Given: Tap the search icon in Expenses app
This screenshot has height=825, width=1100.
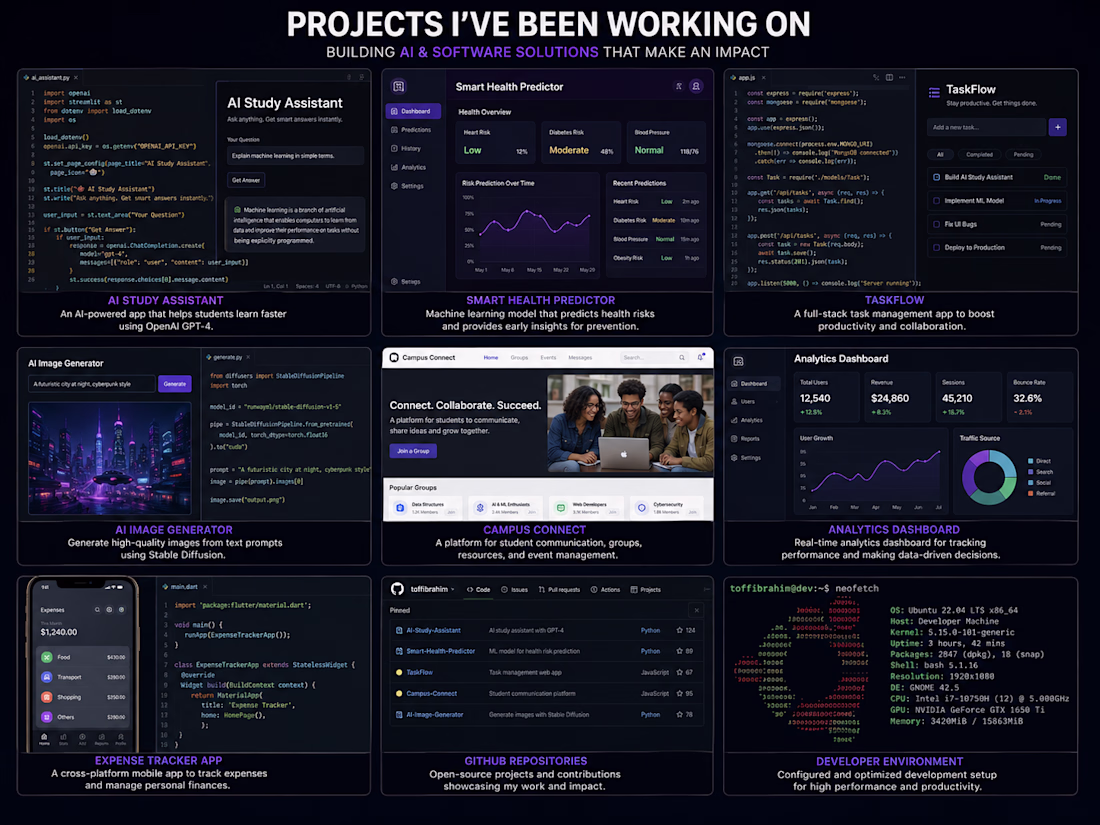Looking at the screenshot, I should [x=97, y=610].
